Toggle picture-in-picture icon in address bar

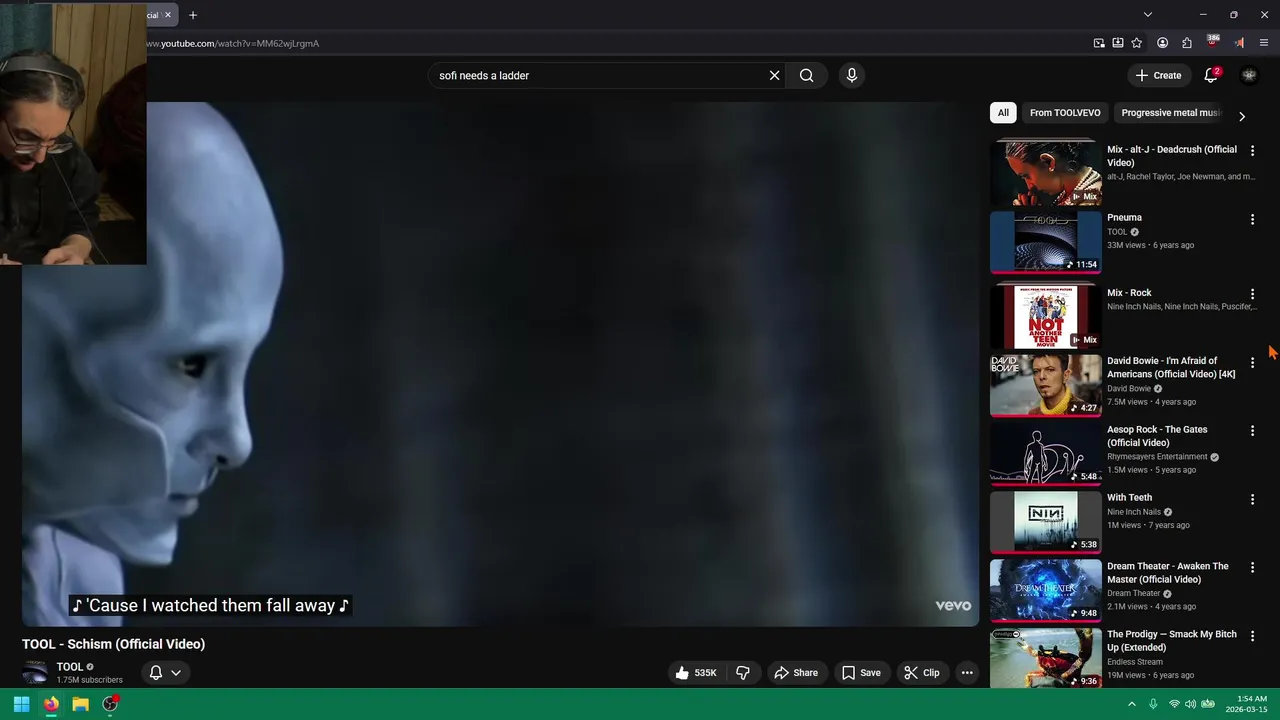pos(1099,43)
